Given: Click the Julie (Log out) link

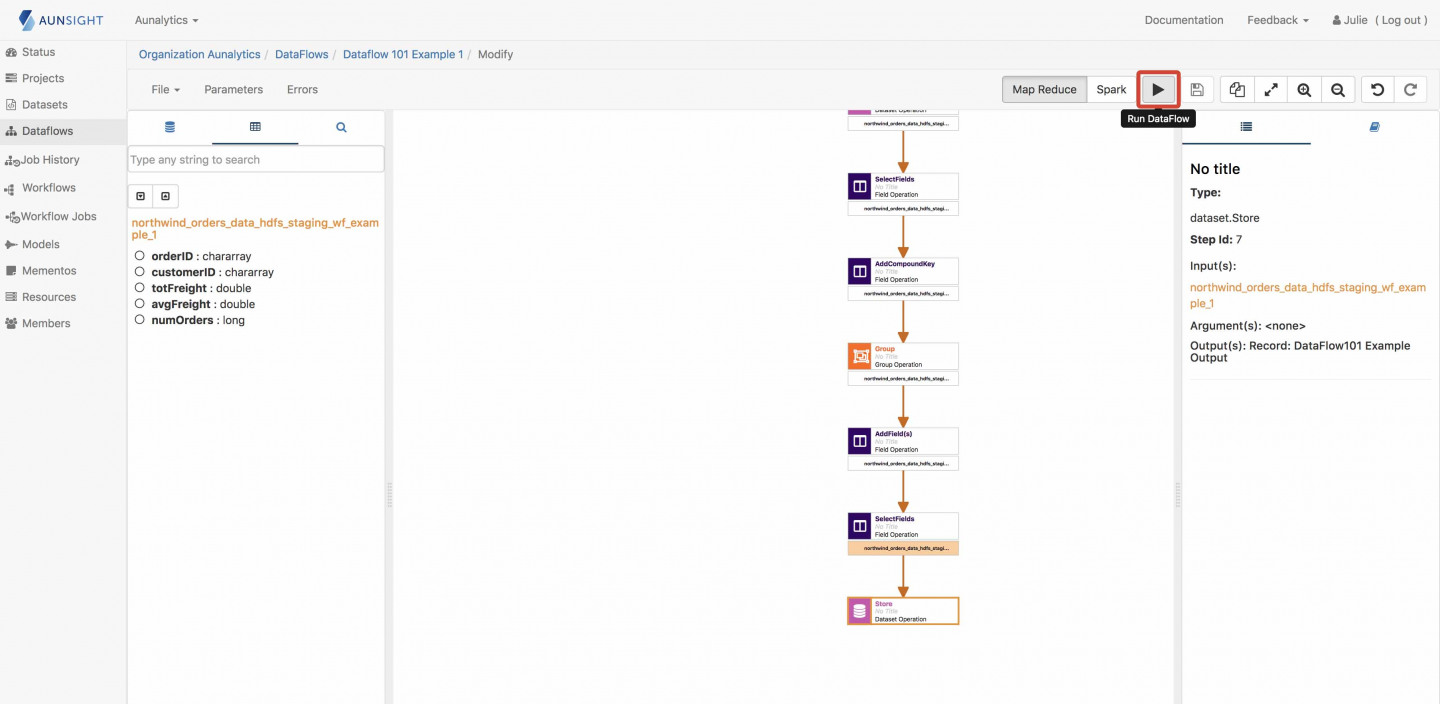Looking at the screenshot, I should click(1379, 20).
